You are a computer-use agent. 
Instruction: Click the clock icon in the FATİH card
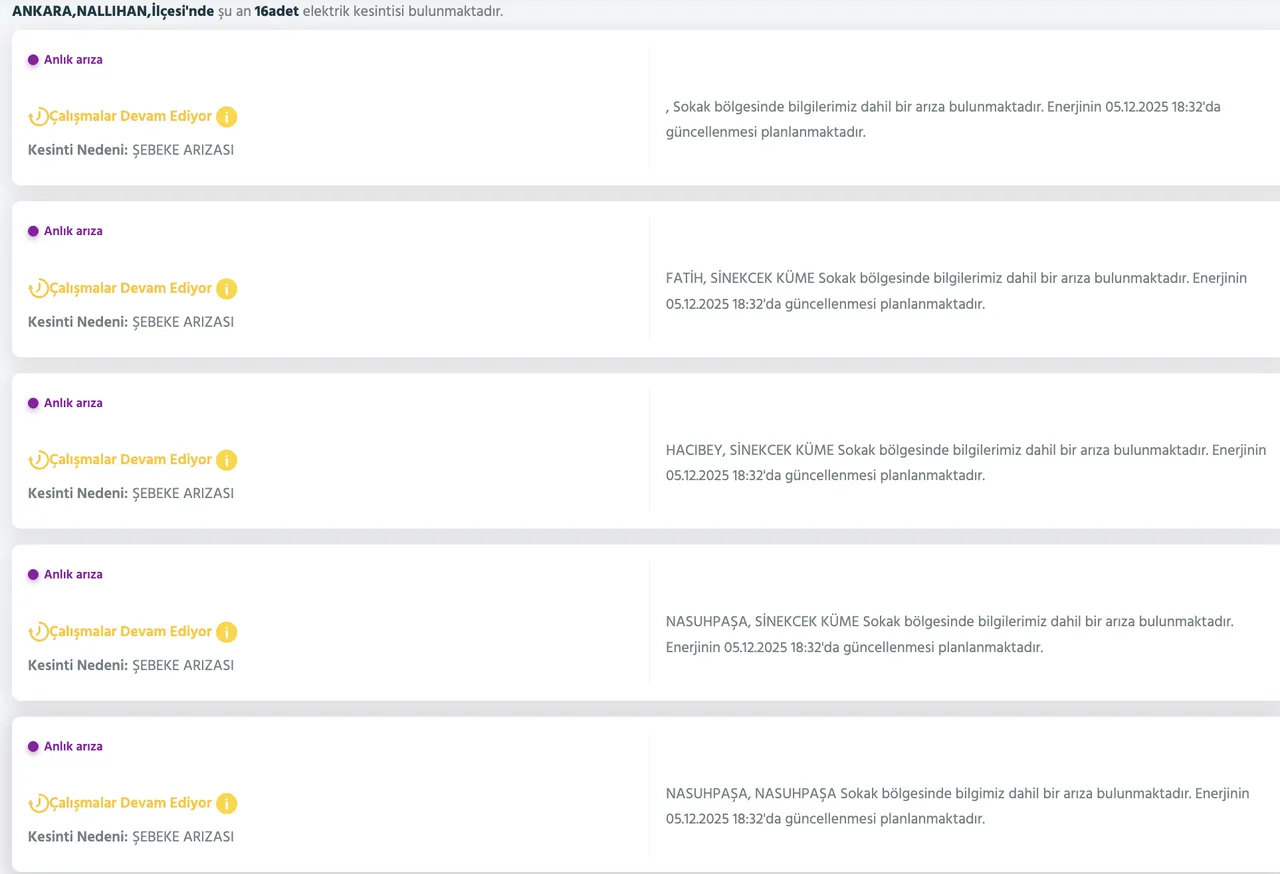pyautogui.click(x=38, y=289)
